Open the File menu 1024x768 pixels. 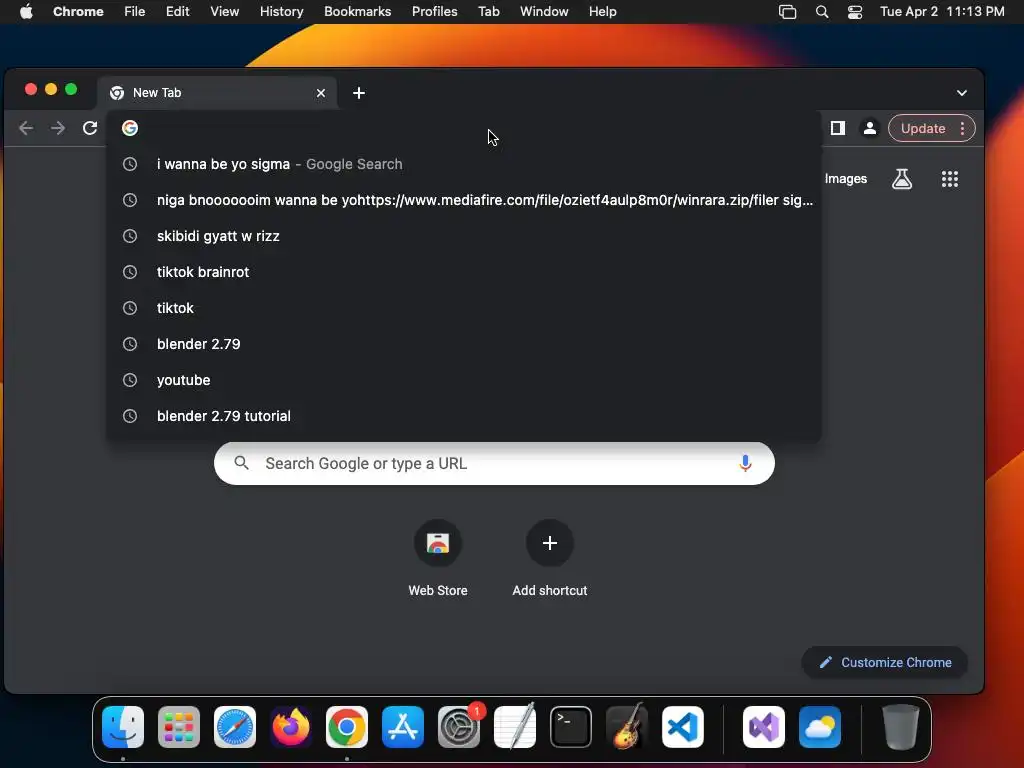point(135,12)
